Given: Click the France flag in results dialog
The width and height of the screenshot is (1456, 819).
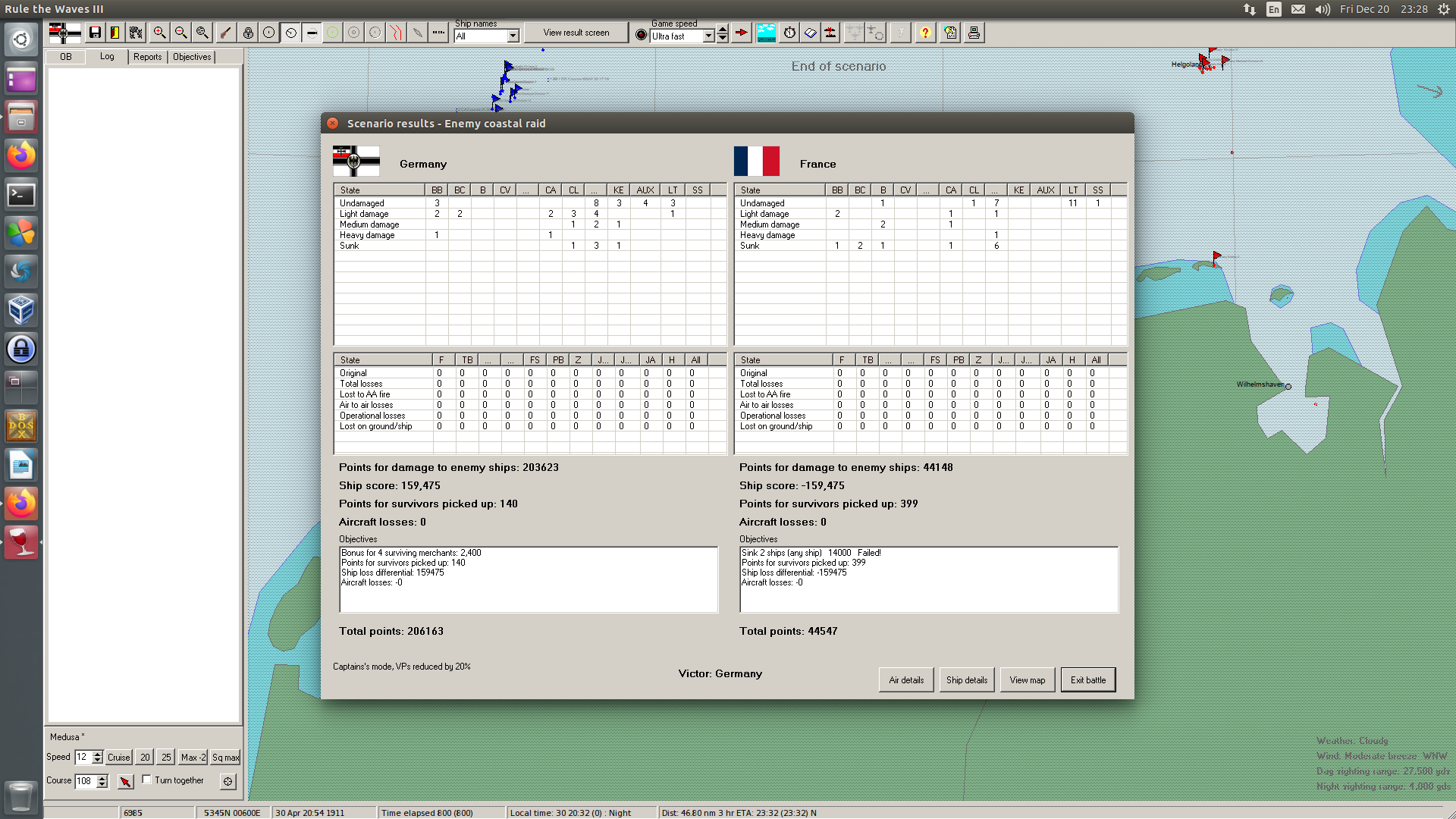Looking at the screenshot, I should click(757, 161).
